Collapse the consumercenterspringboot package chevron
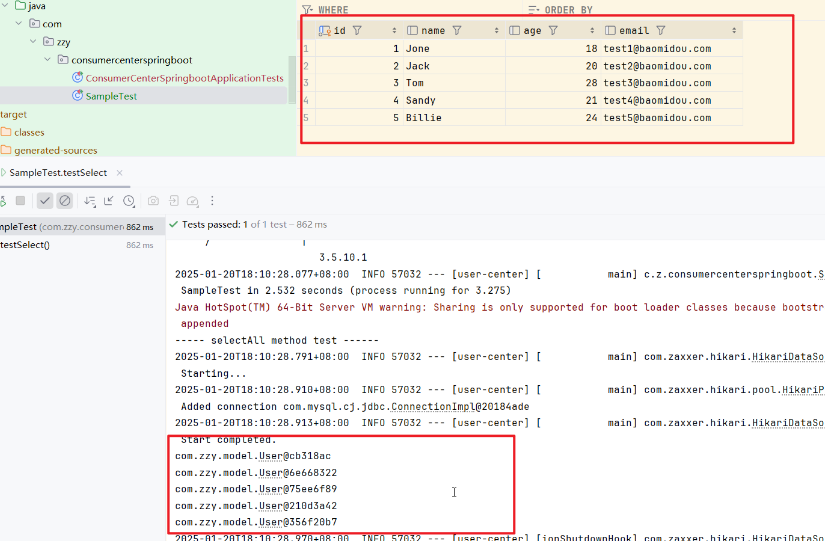The height and width of the screenshot is (547, 825). pyautogui.click(x=47, y=59)
